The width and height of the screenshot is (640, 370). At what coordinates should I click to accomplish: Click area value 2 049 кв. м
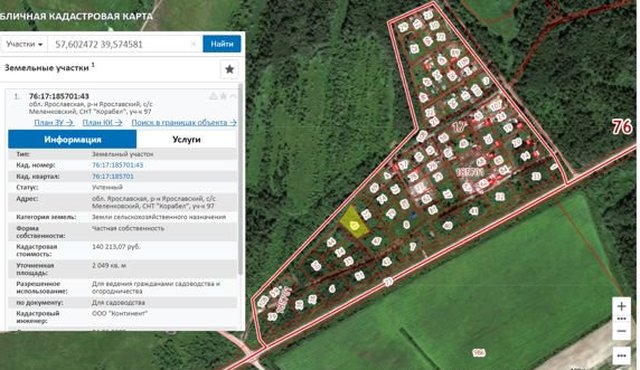click(109, 266)
